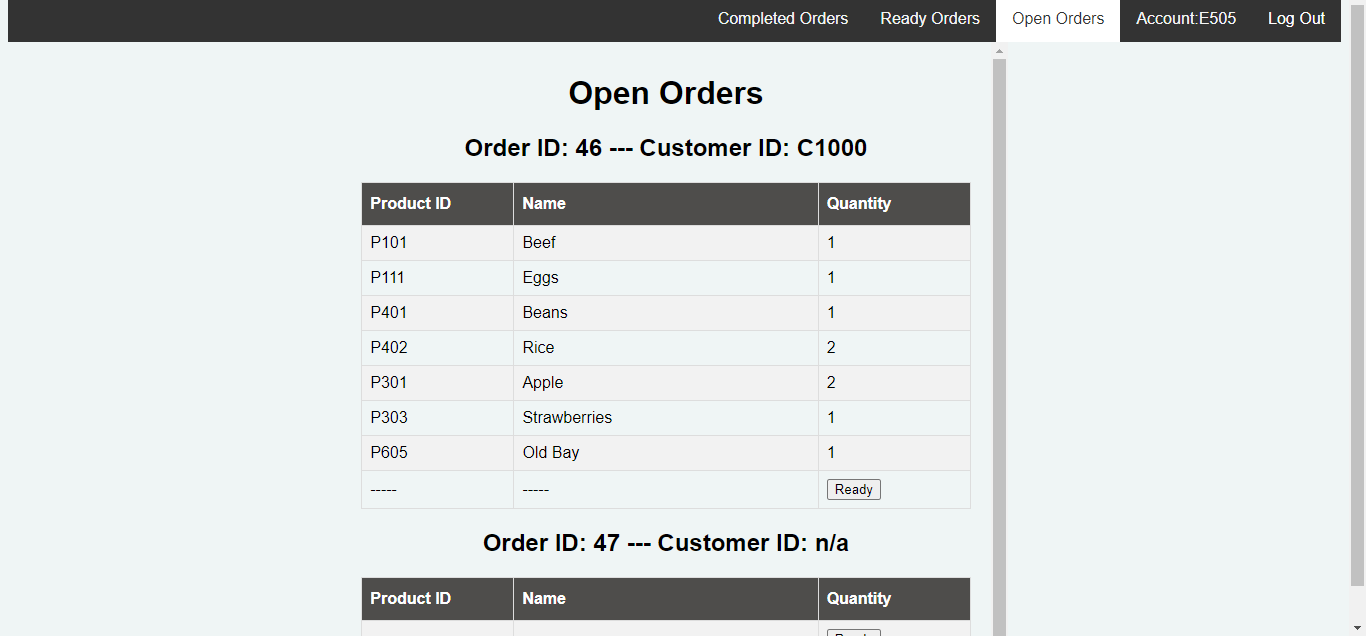Select the Open Orders navigation tab
1366x636 pixels.
point(1057,19)
